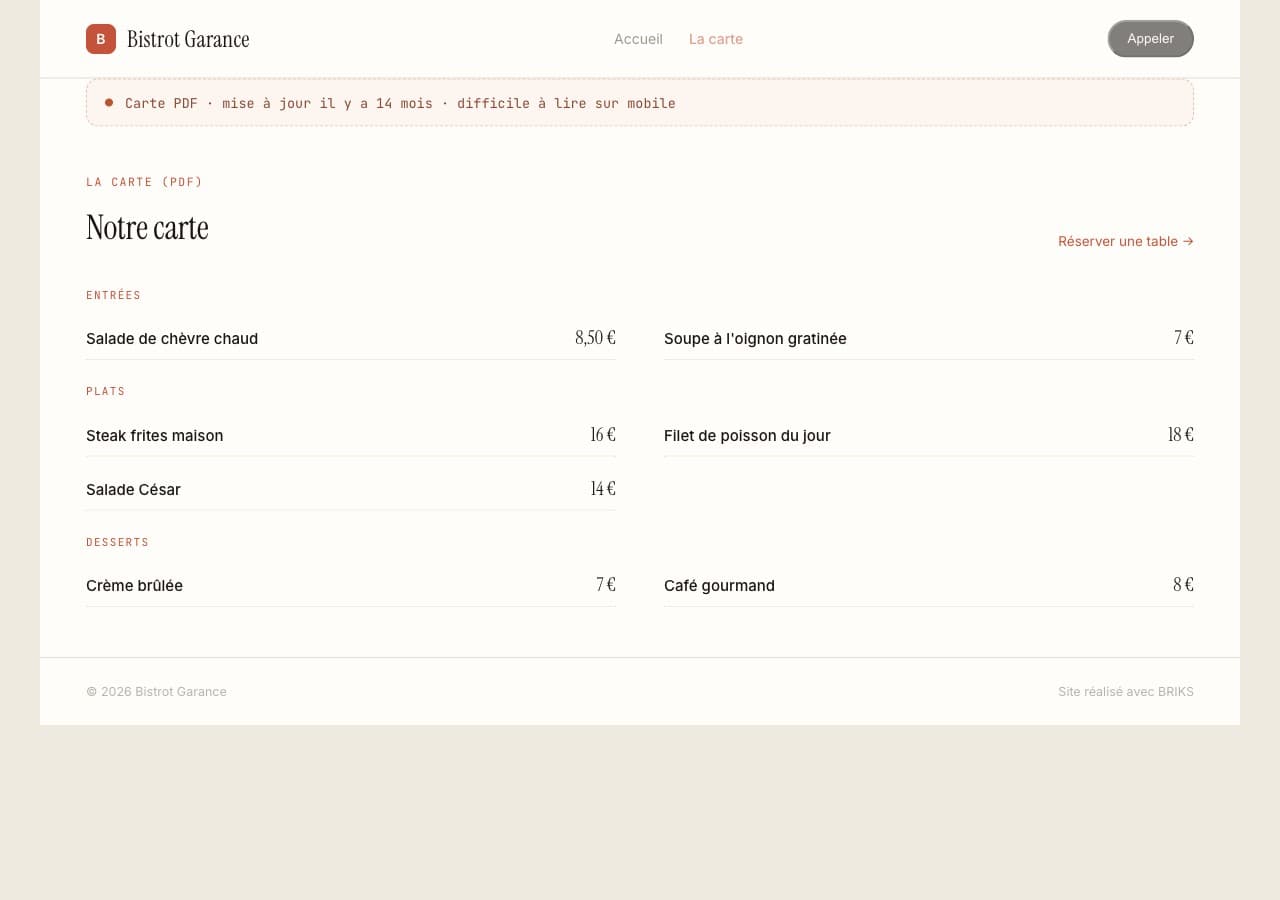Click the 18 € price

(x=1181, y=435)
